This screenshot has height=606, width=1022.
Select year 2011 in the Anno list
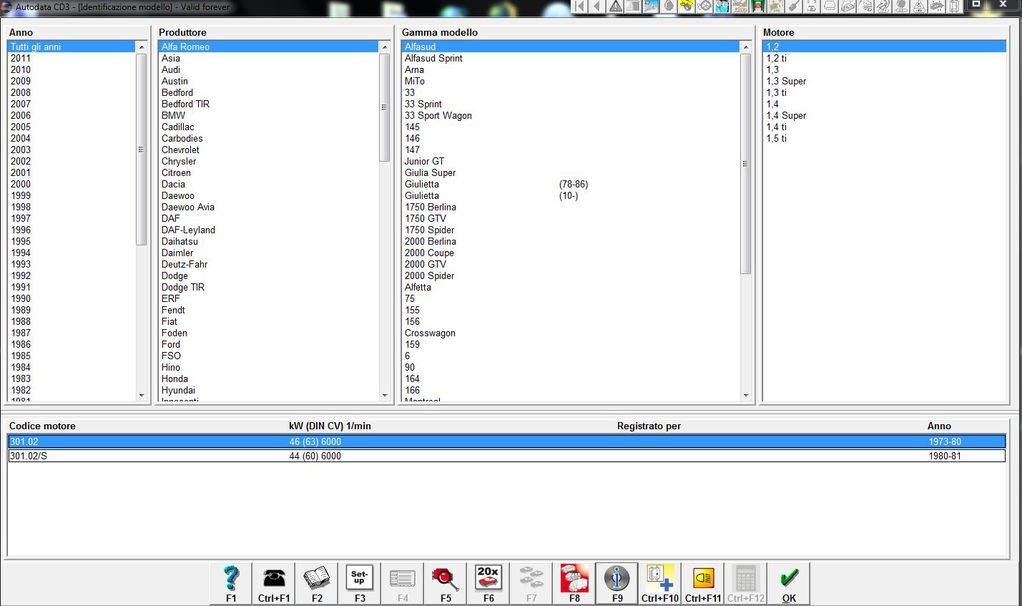pyautogui.click(x=72, y=58)
